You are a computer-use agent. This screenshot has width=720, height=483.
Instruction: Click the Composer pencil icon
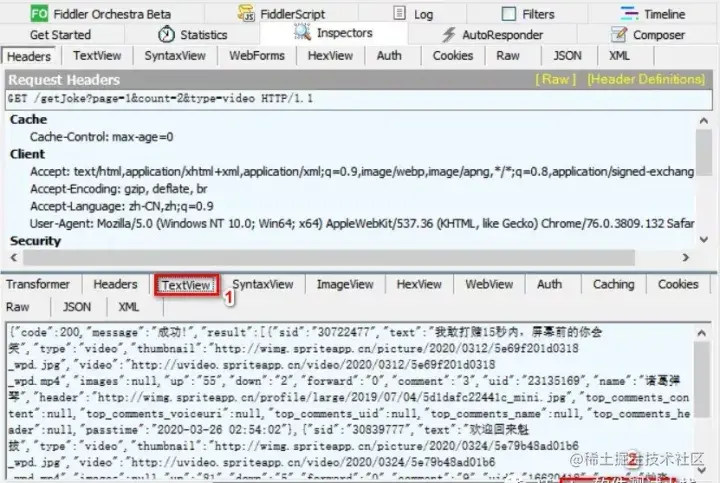619,34
